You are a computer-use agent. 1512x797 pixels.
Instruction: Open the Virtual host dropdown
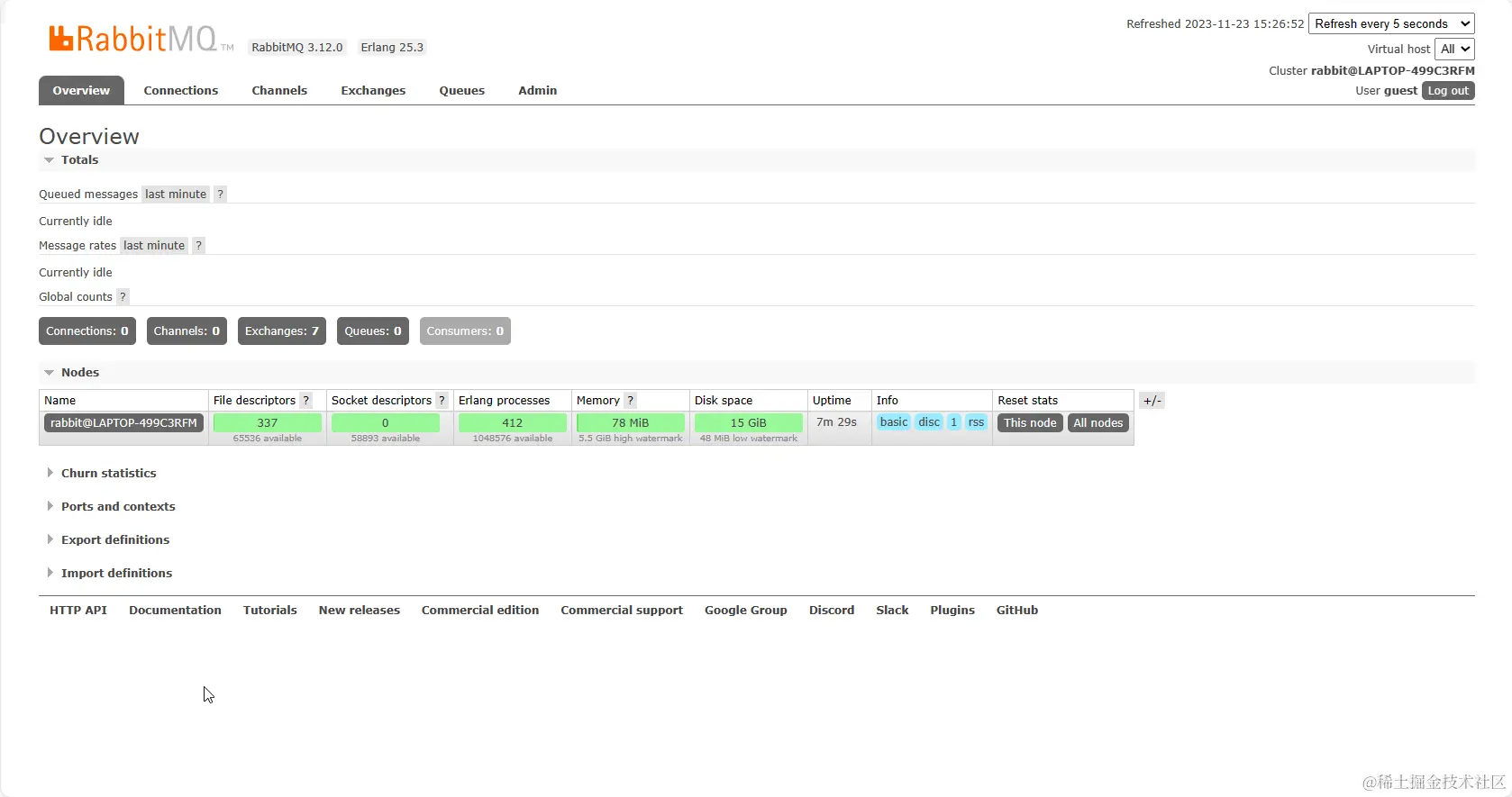coord(1454,49)
